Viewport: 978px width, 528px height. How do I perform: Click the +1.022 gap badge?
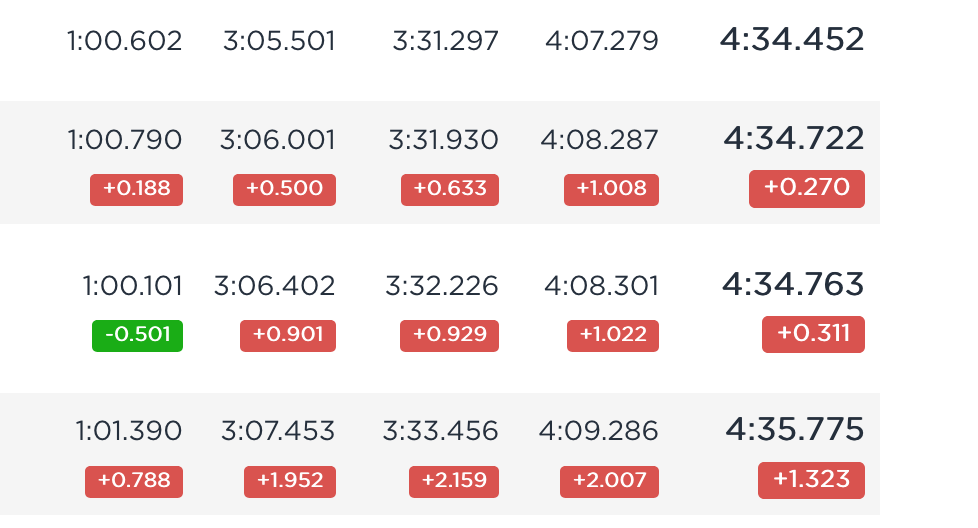point(612,335)
